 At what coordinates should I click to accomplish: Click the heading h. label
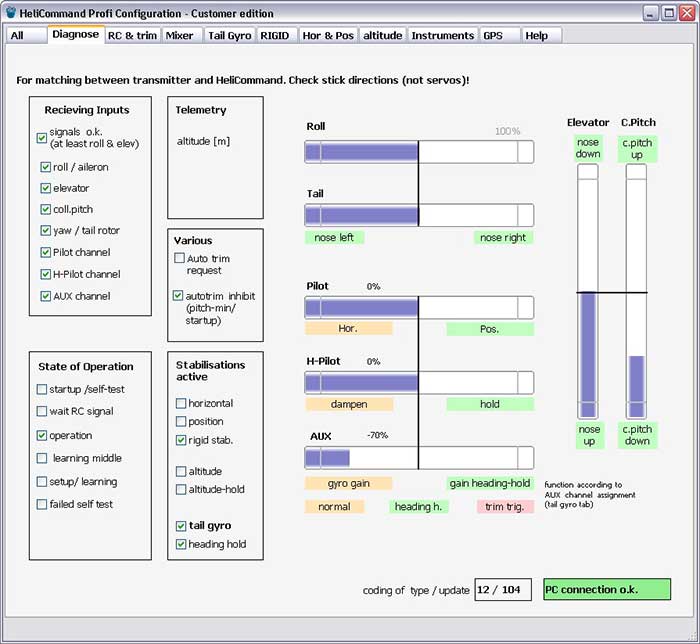click(419, 507)
